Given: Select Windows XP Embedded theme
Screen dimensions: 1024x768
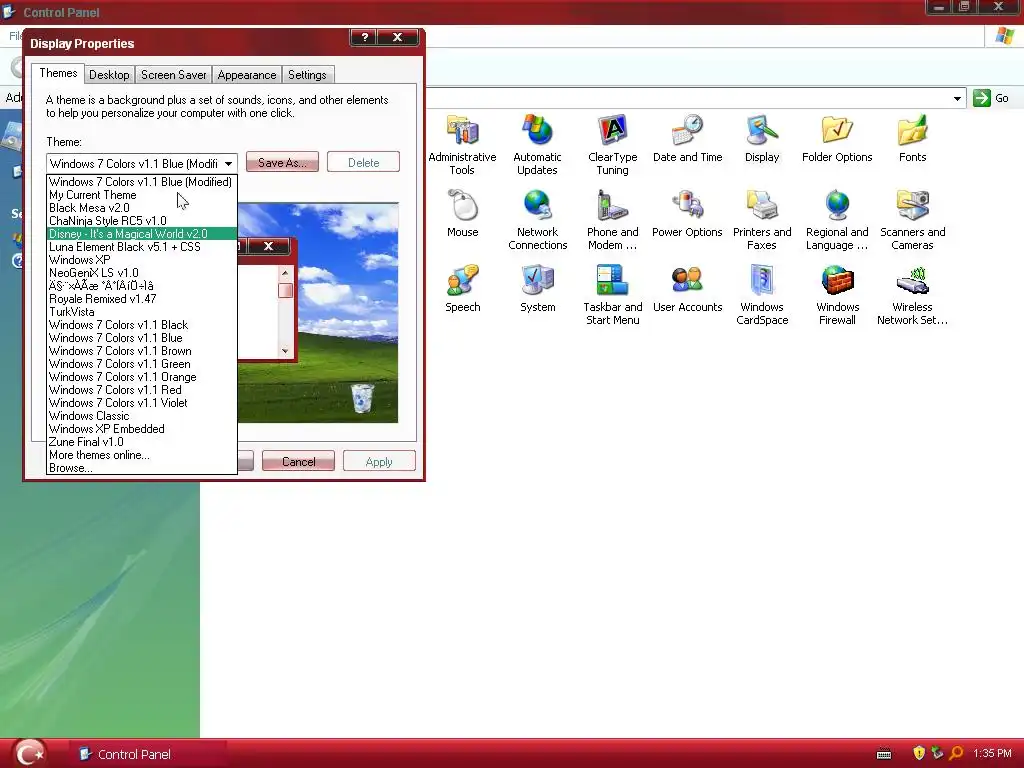Looking at the screenshot, I should (x=141, y=429).
